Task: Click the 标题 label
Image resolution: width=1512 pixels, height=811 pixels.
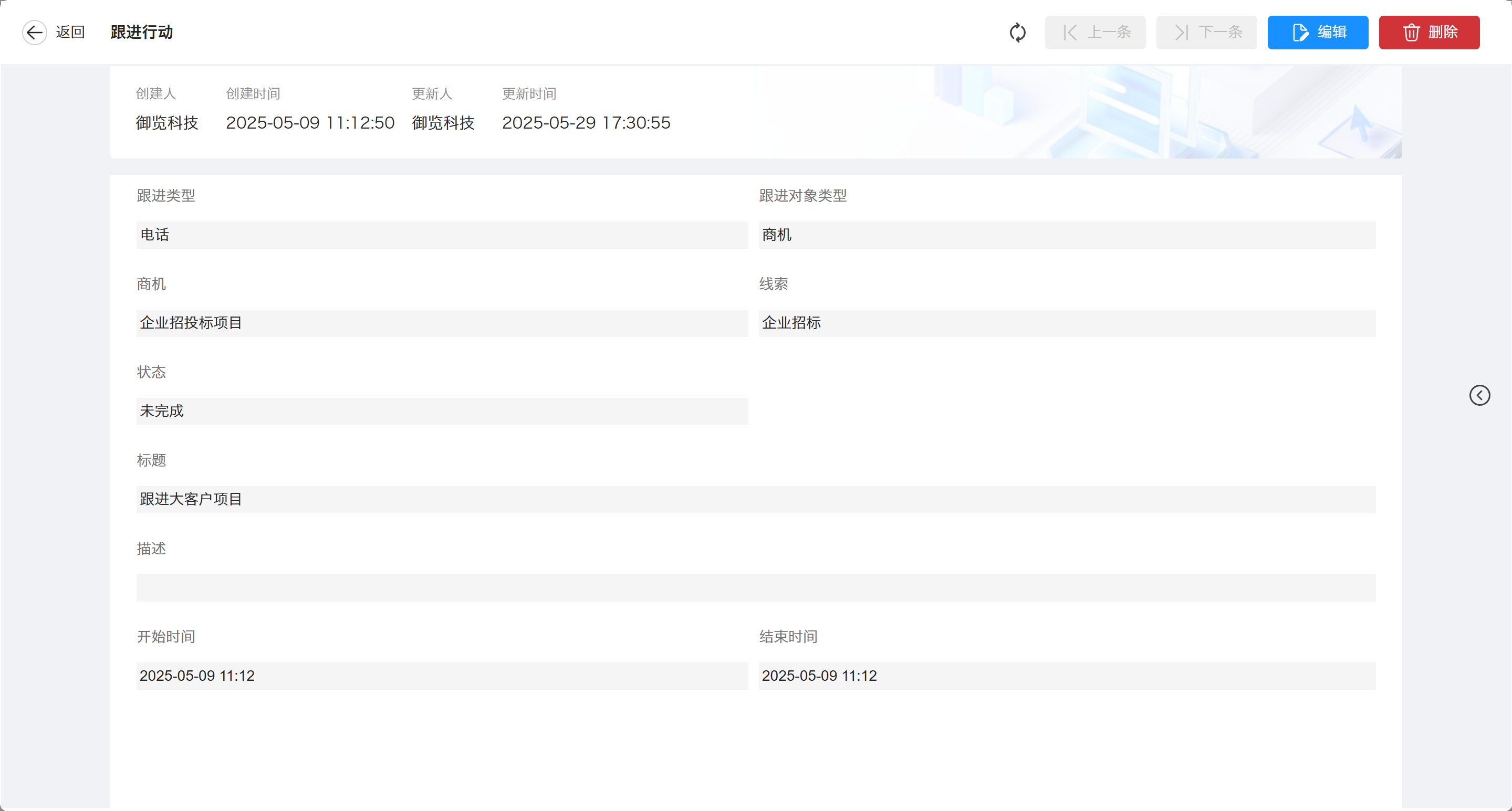Action: click(151, 460)
